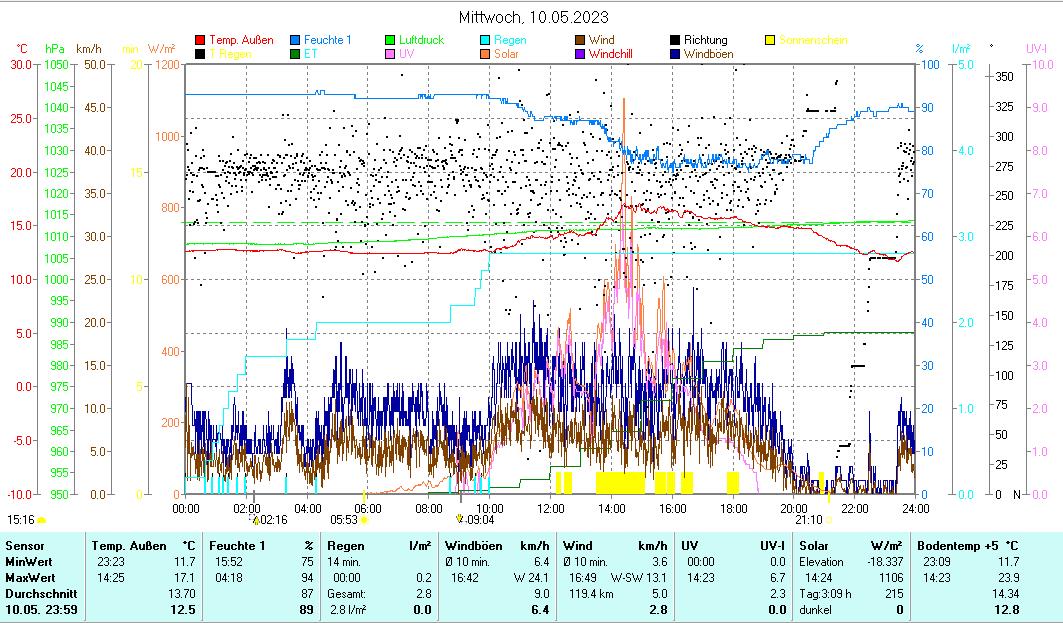
Task: Click the Richtung legend label
Action: (706, 41)
